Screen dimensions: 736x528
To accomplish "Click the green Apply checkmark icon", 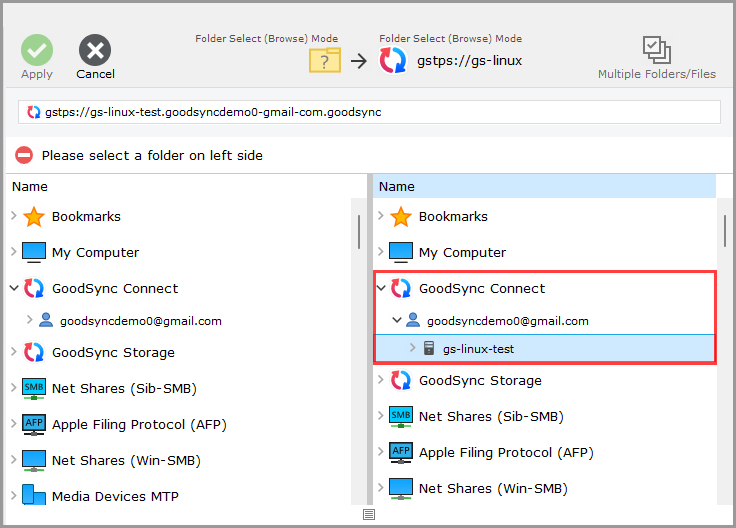I will point(37,50).
